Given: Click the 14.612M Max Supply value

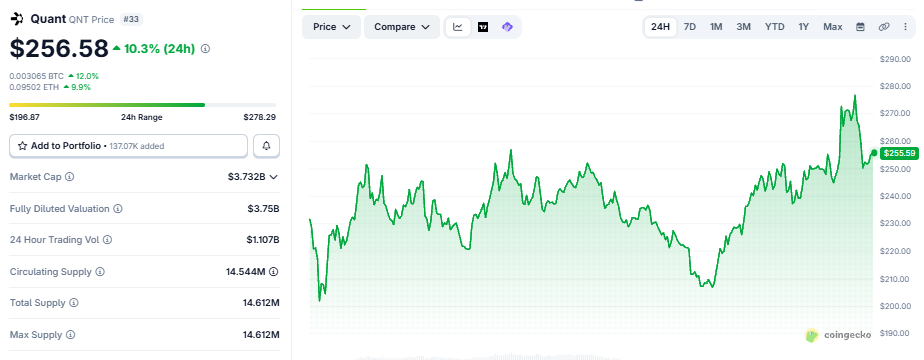Looking at the screenshot, I should pos(261,335).
